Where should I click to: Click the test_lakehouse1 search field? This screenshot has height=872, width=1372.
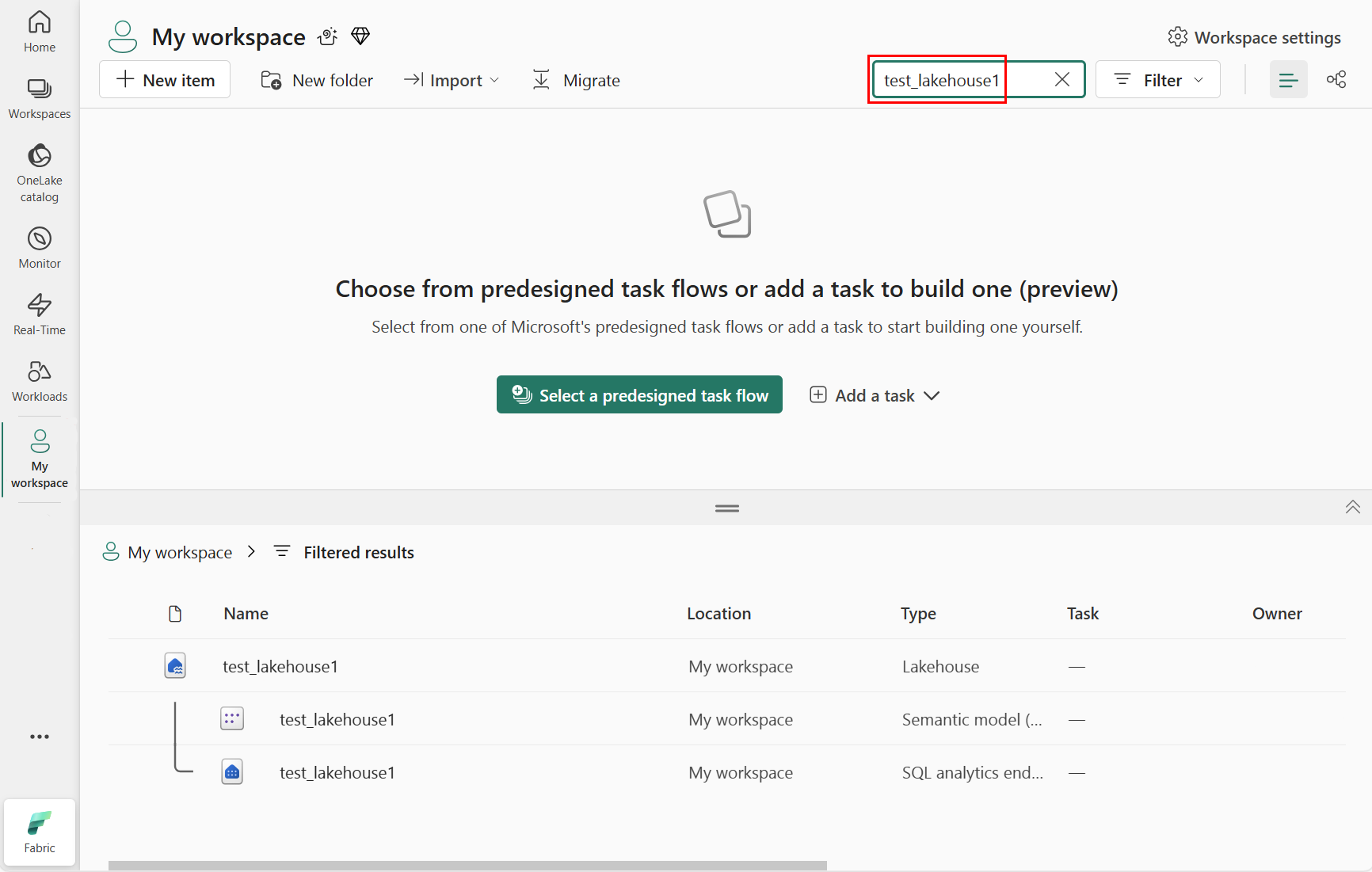pyautogui.click(x=962, y=80)
